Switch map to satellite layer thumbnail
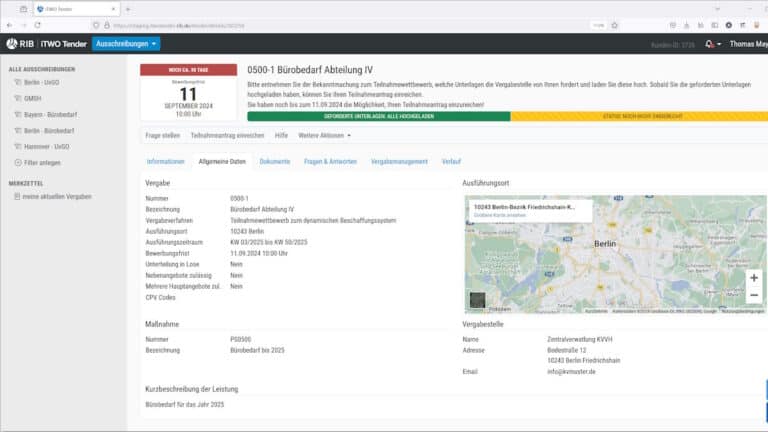 pos(478,300)
